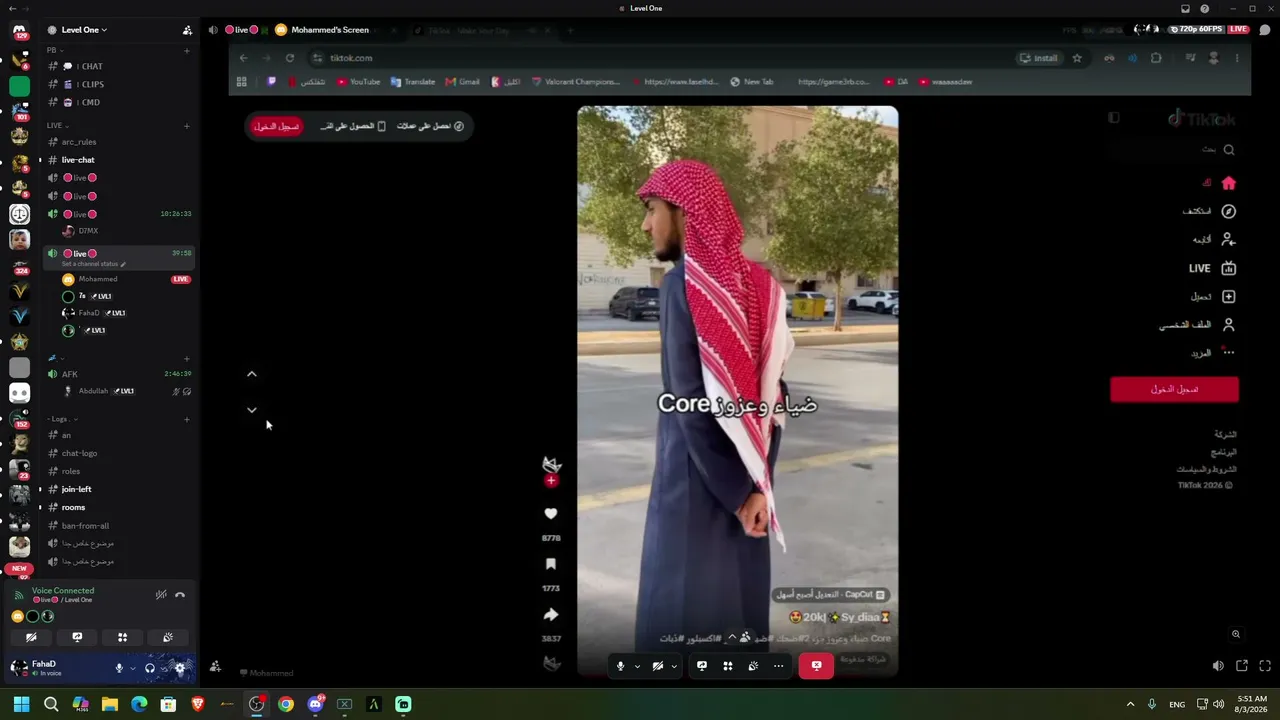Open the Discord inbox icon
The width and height of the screenshot is (1280, 720).
pyautogui.click(x=1185, y=9)
